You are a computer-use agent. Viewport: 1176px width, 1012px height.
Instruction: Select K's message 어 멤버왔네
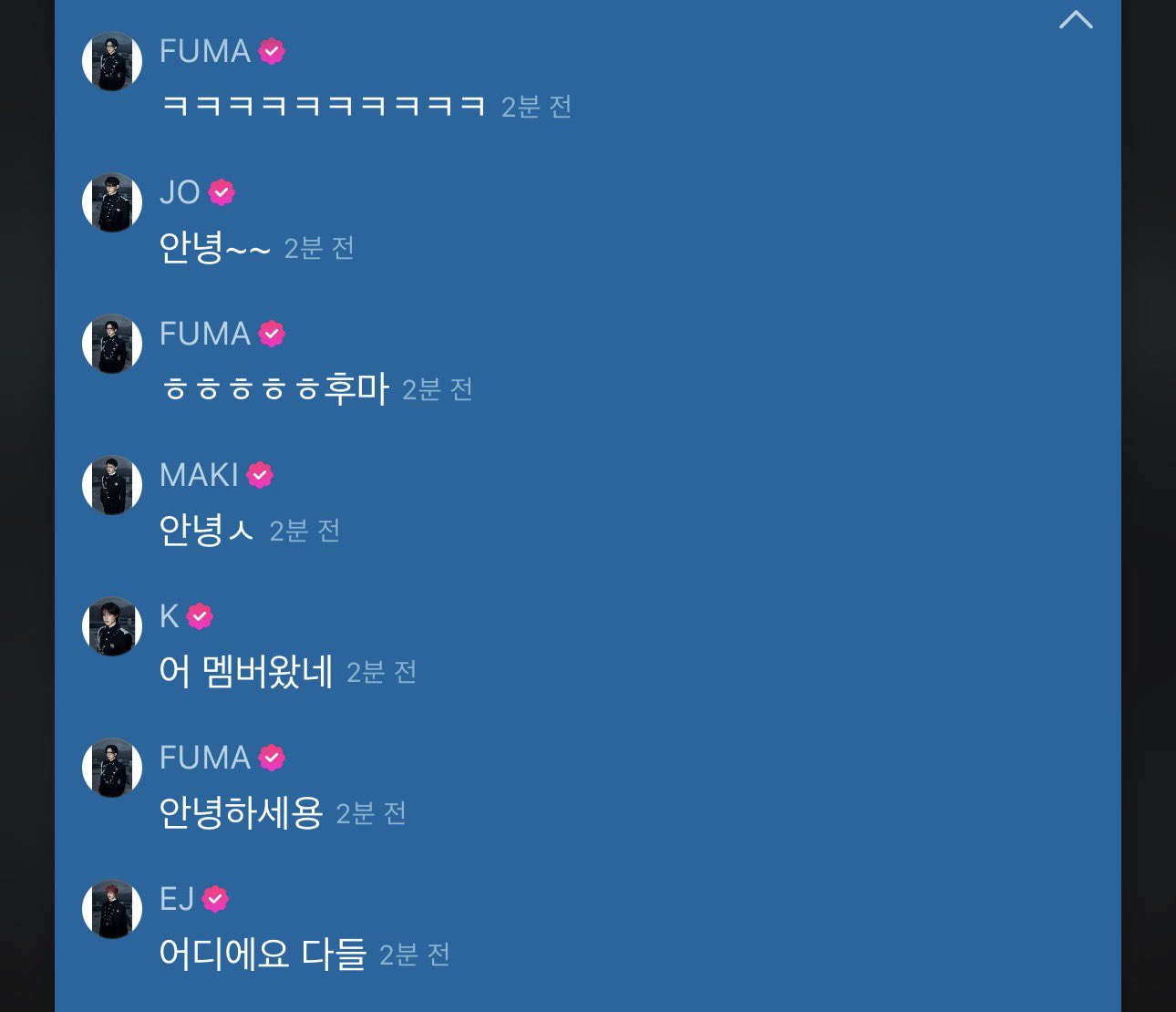point(246,672)
